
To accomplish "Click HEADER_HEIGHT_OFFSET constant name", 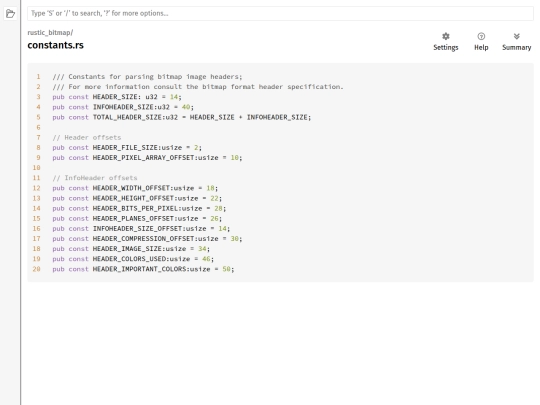I will pos(133,198).
